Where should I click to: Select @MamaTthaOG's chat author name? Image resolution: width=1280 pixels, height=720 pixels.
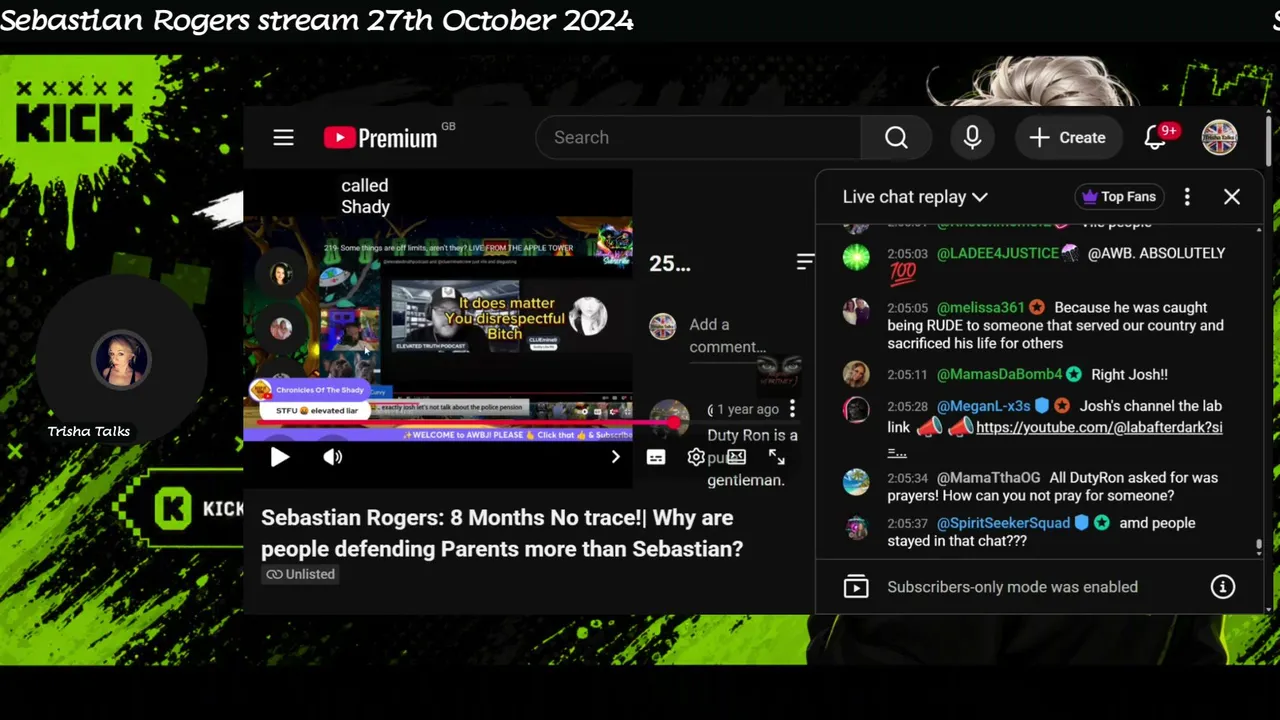coord(989,478)
